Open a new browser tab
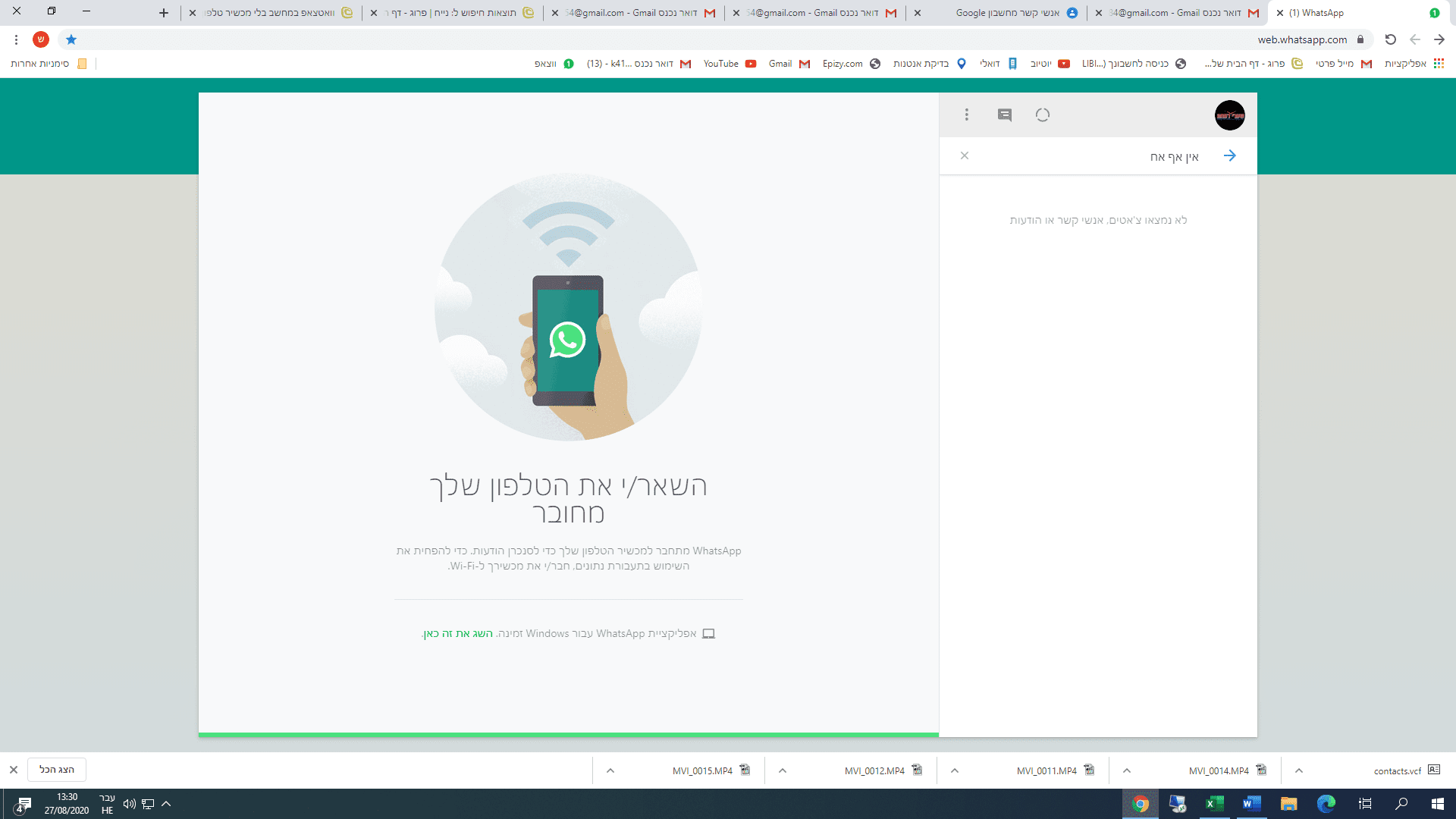1456x819 pixels. coord(164,13)
